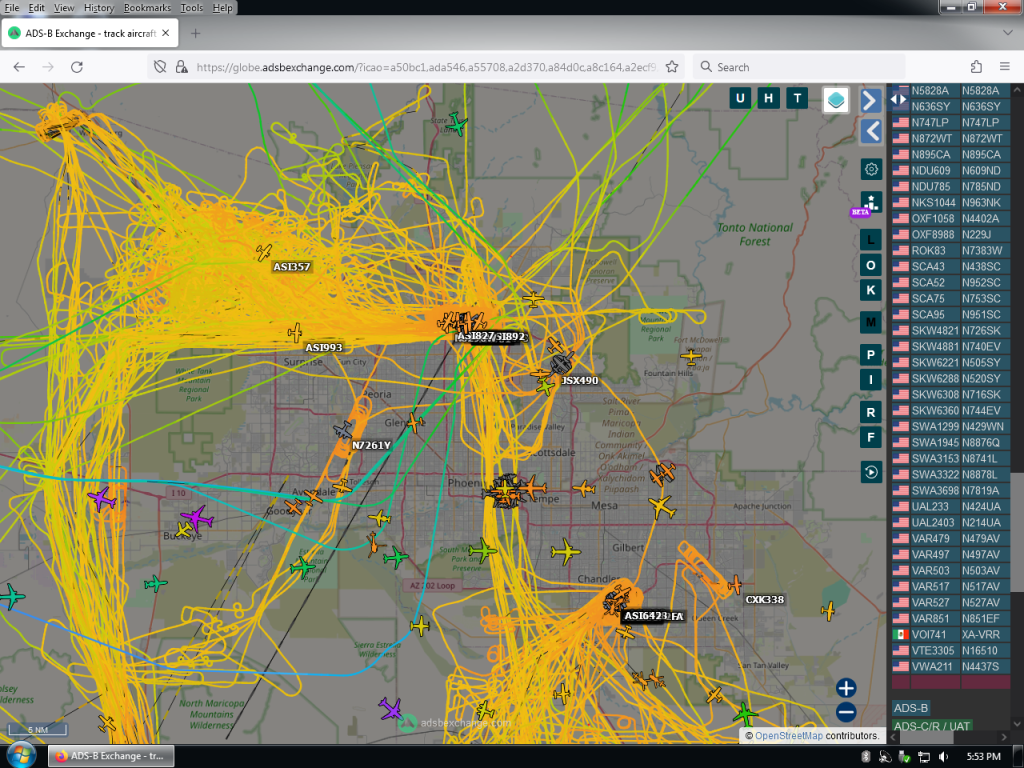The width and height of the screenshot is (1024, 768).
Task: Toggle the U button on the map
Action: [x=740, y=99]
